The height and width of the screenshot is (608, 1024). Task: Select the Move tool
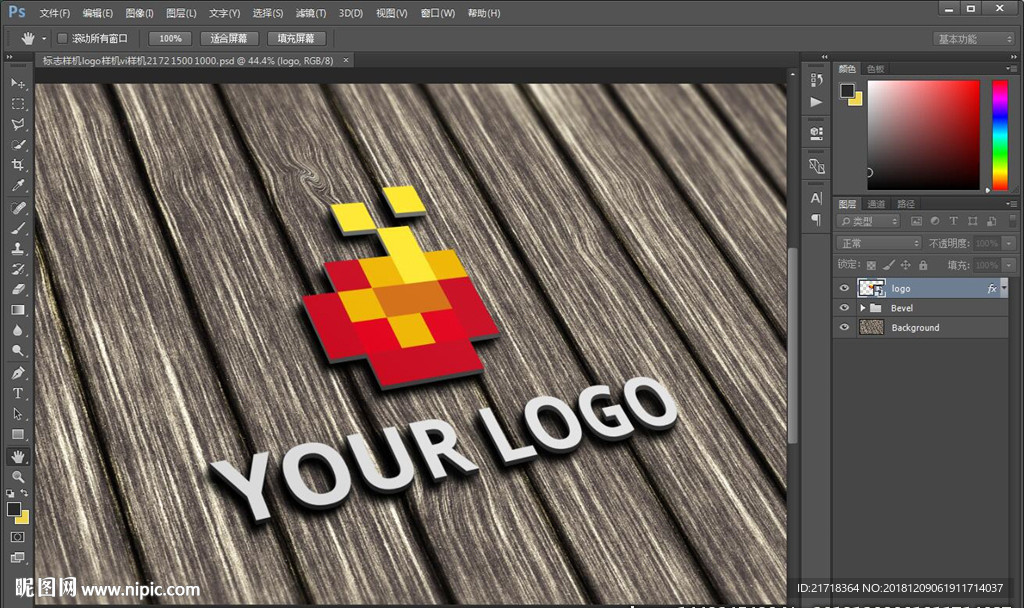click(18, 84)
